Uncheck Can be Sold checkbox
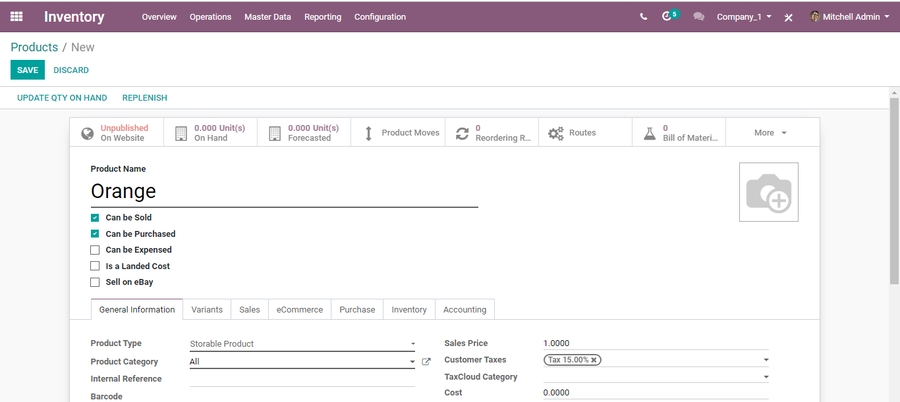The image size is (900, 402). point(95,218)
